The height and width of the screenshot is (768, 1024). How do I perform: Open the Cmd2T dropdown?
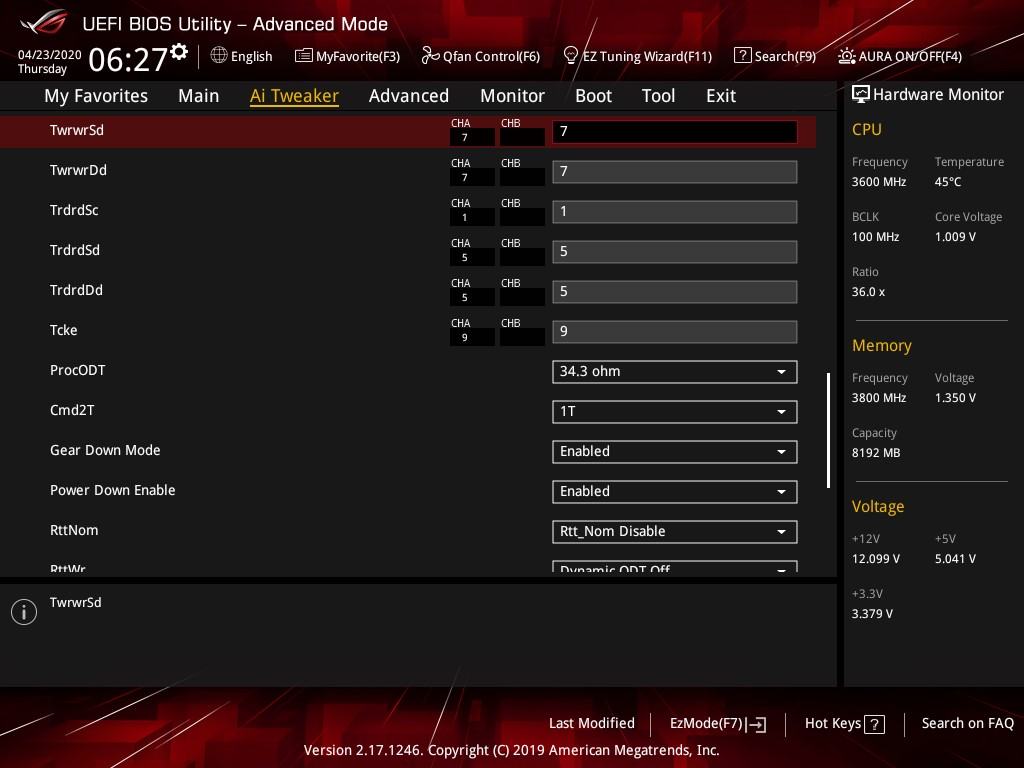[675, 411]
